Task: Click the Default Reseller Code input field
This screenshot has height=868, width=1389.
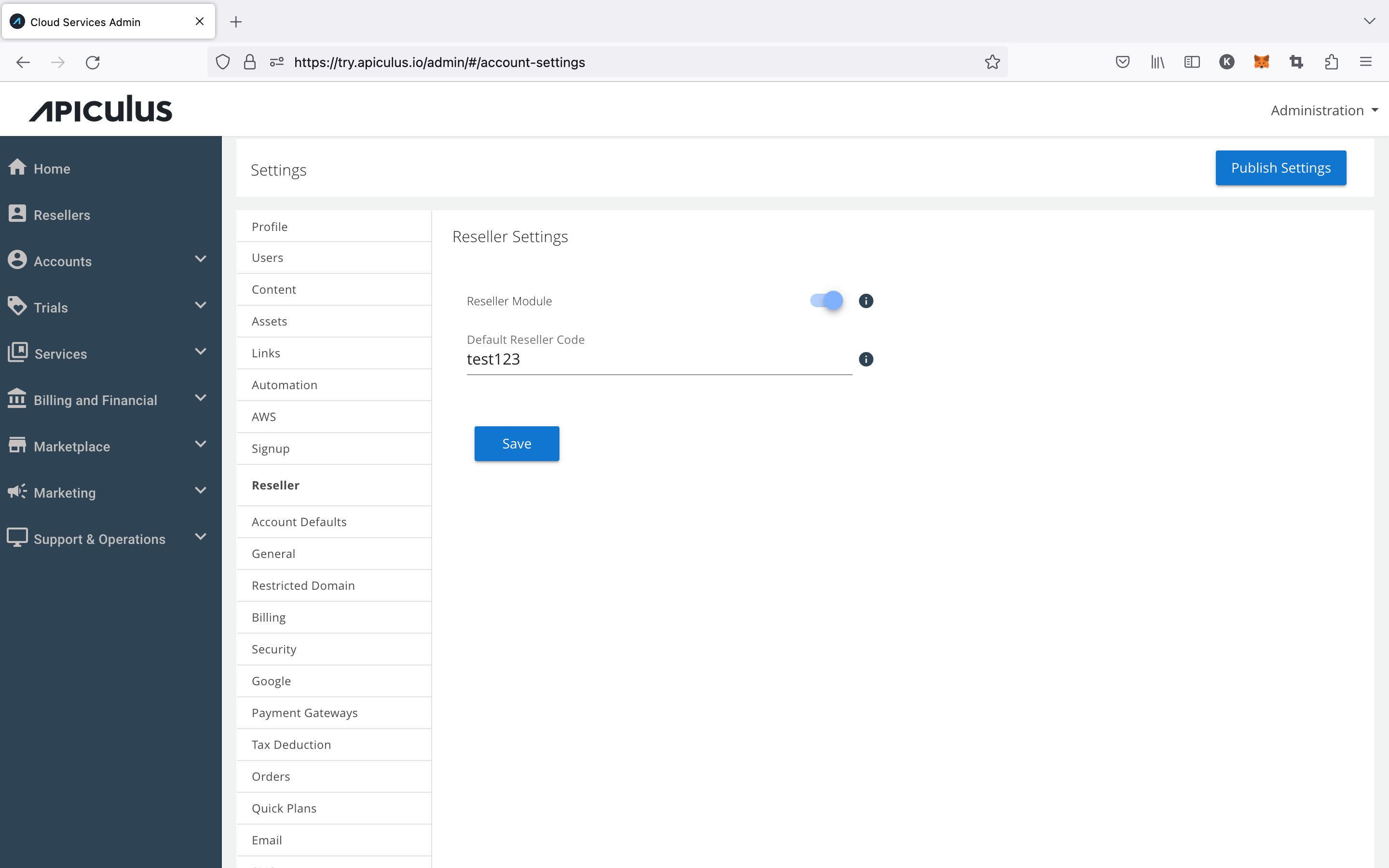Action: [x=660, y=359]
